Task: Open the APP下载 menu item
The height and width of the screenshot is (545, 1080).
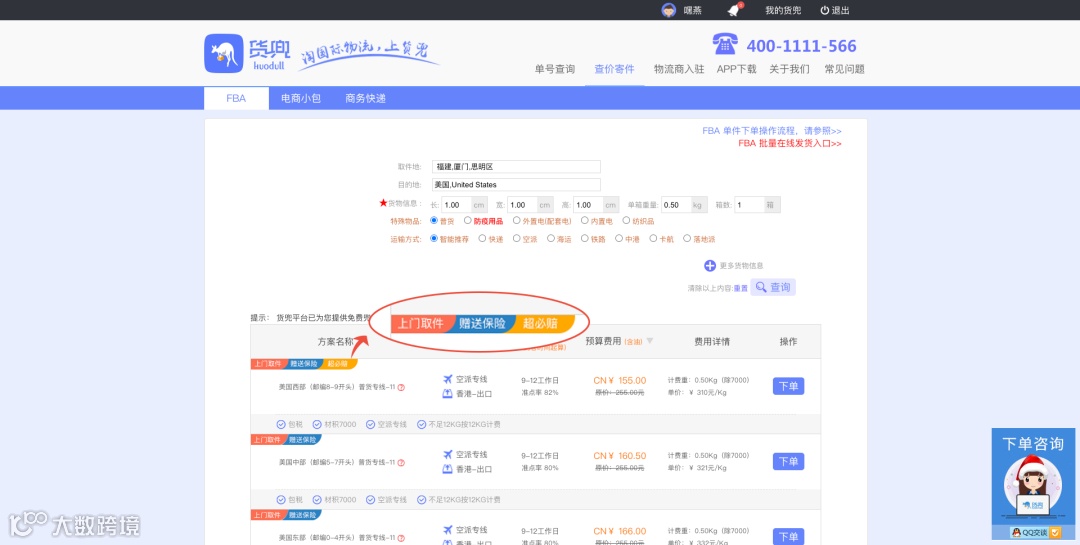Action: tap(736, 69)
